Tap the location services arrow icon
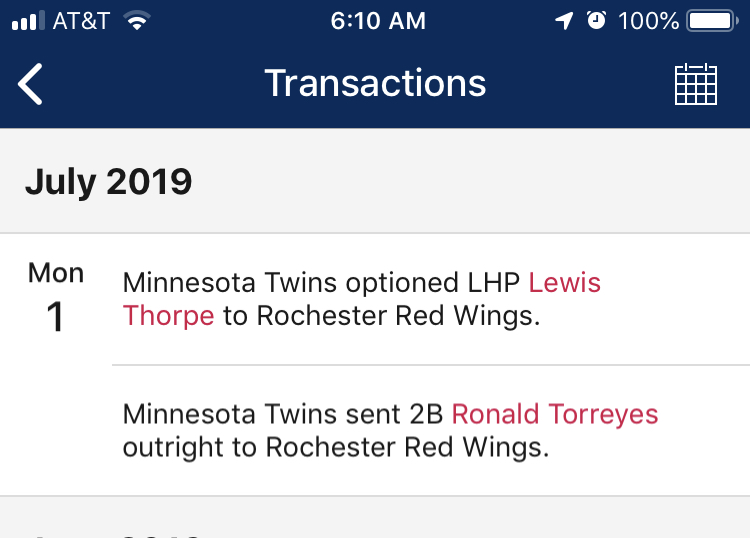 coord(565,21)
